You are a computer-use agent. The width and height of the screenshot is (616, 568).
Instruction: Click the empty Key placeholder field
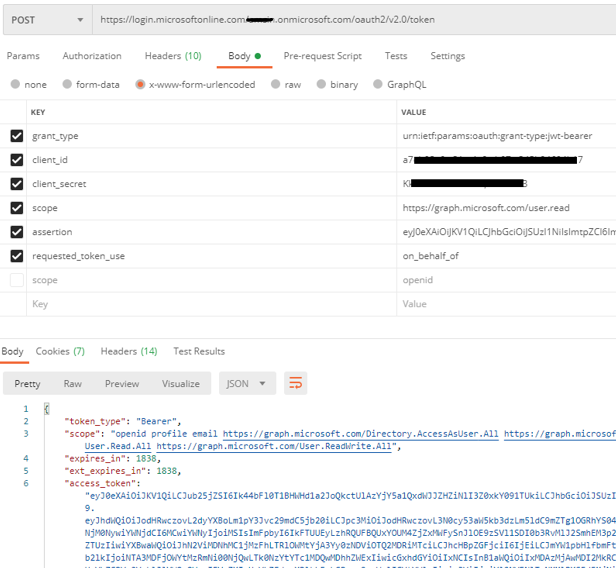tap(211, 304)
